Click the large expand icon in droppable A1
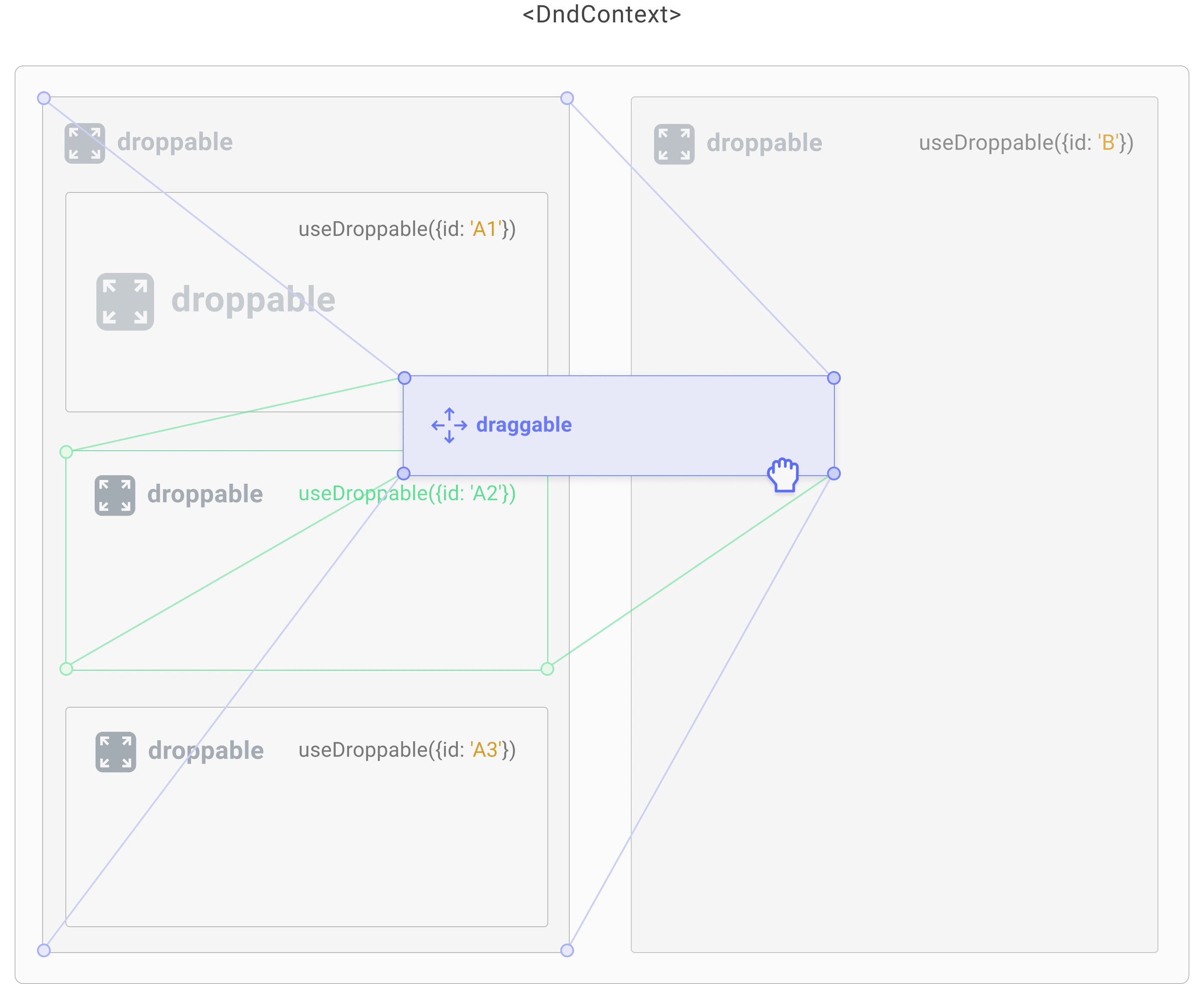1204x984 pixels. tap(125, 302)
